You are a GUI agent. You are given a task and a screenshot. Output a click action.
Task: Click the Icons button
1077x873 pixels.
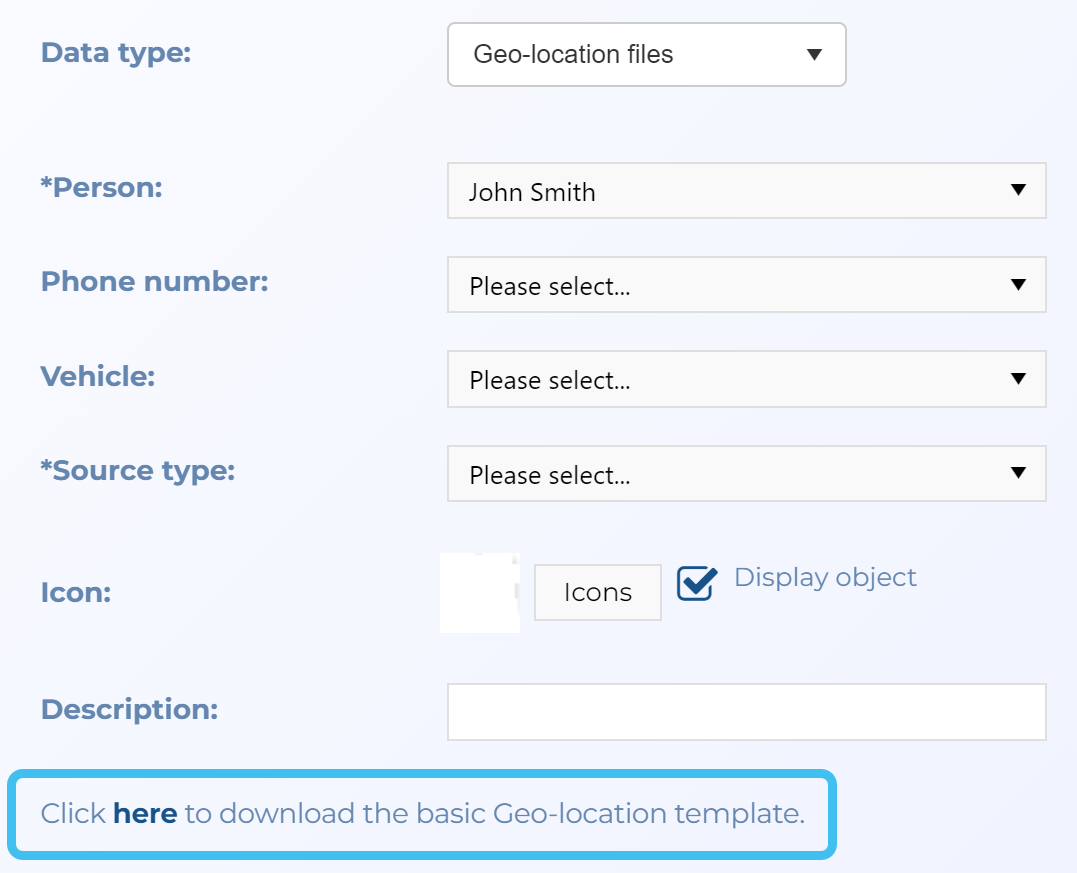click(x=597, y=593)
